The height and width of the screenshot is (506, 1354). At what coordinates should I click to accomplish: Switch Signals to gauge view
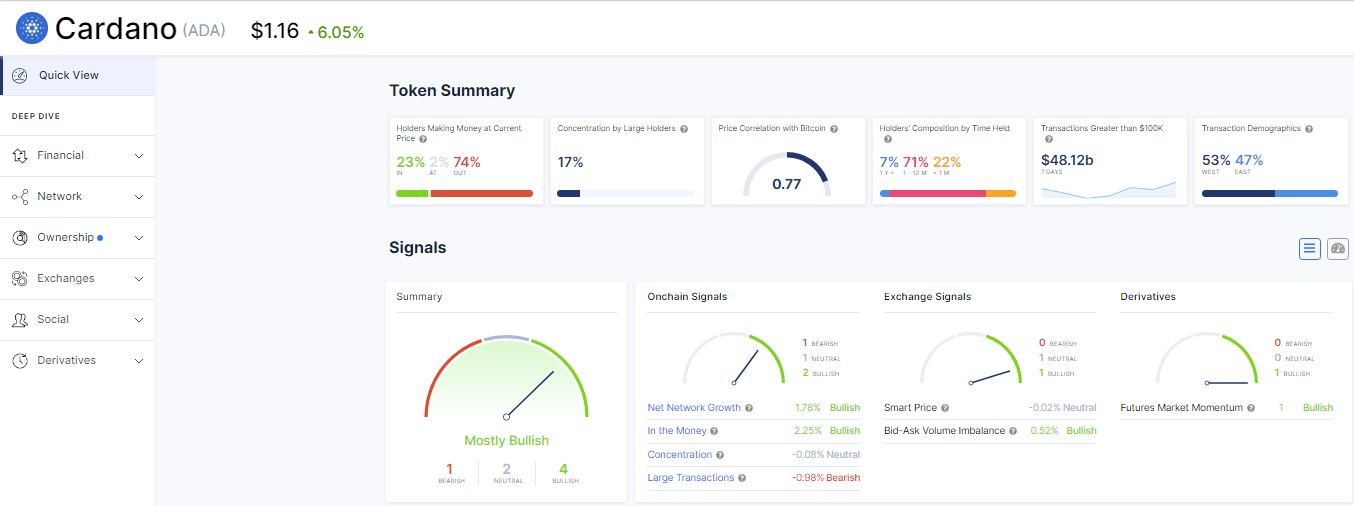(1338, 249)
